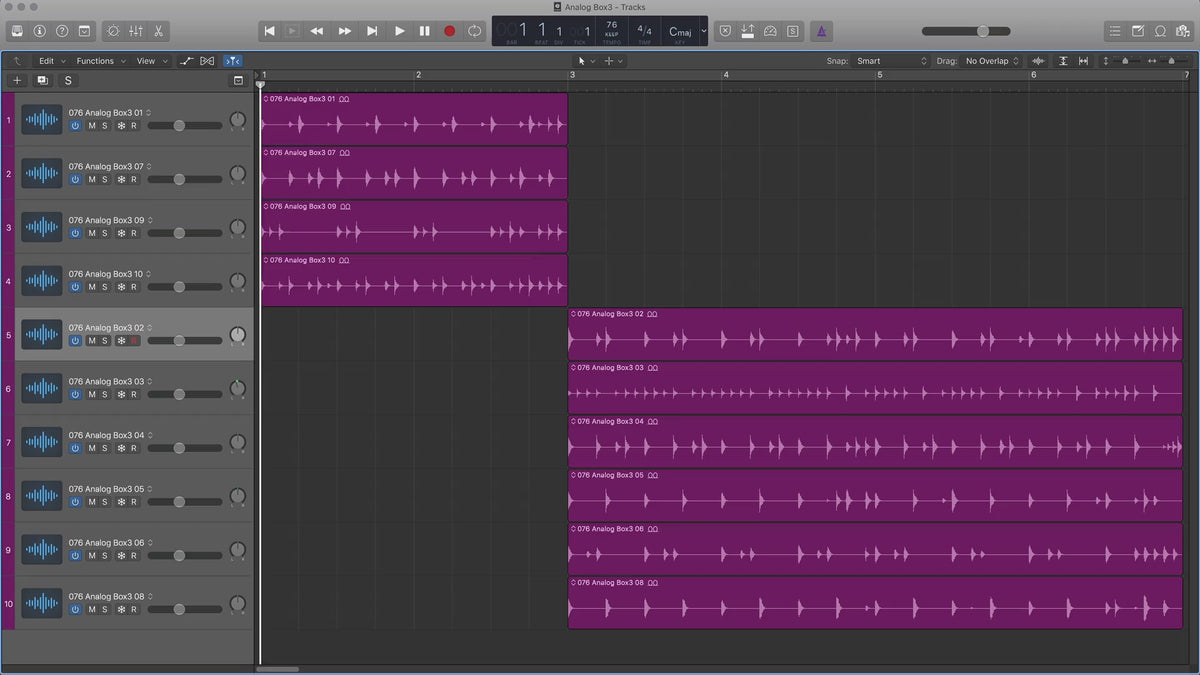Open the Drag No Overlap dropdown
The width and height of the screenshot is (1200, 675).
coord(992,61)
